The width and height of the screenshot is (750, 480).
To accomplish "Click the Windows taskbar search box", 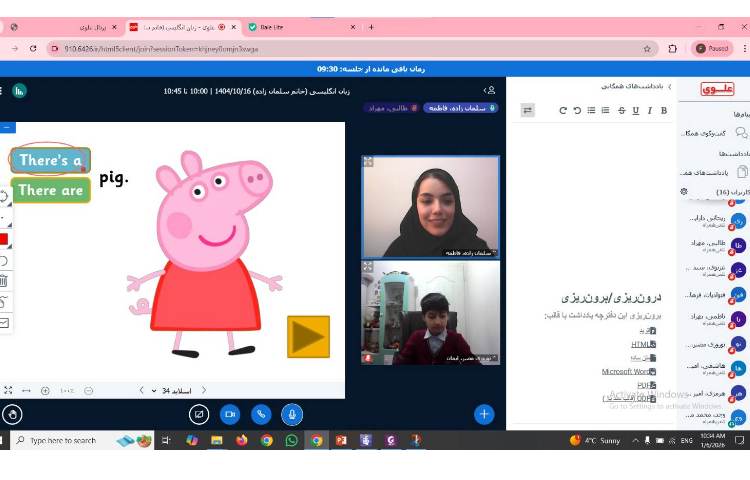I will [82, 440].
